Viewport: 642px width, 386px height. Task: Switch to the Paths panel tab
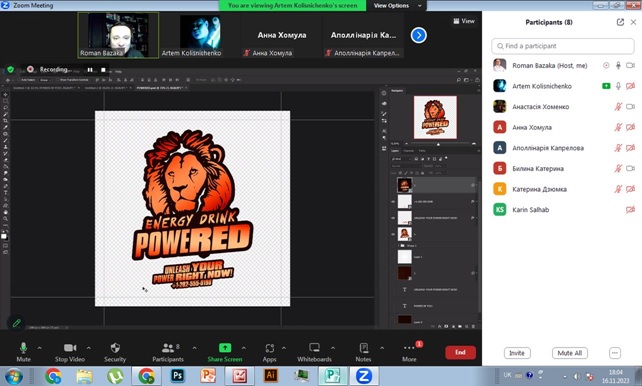click(422, 151)
